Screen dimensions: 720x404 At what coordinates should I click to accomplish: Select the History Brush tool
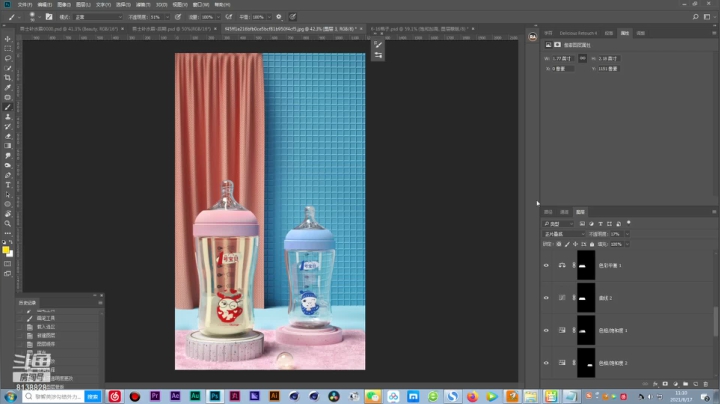tap(8, 126)
